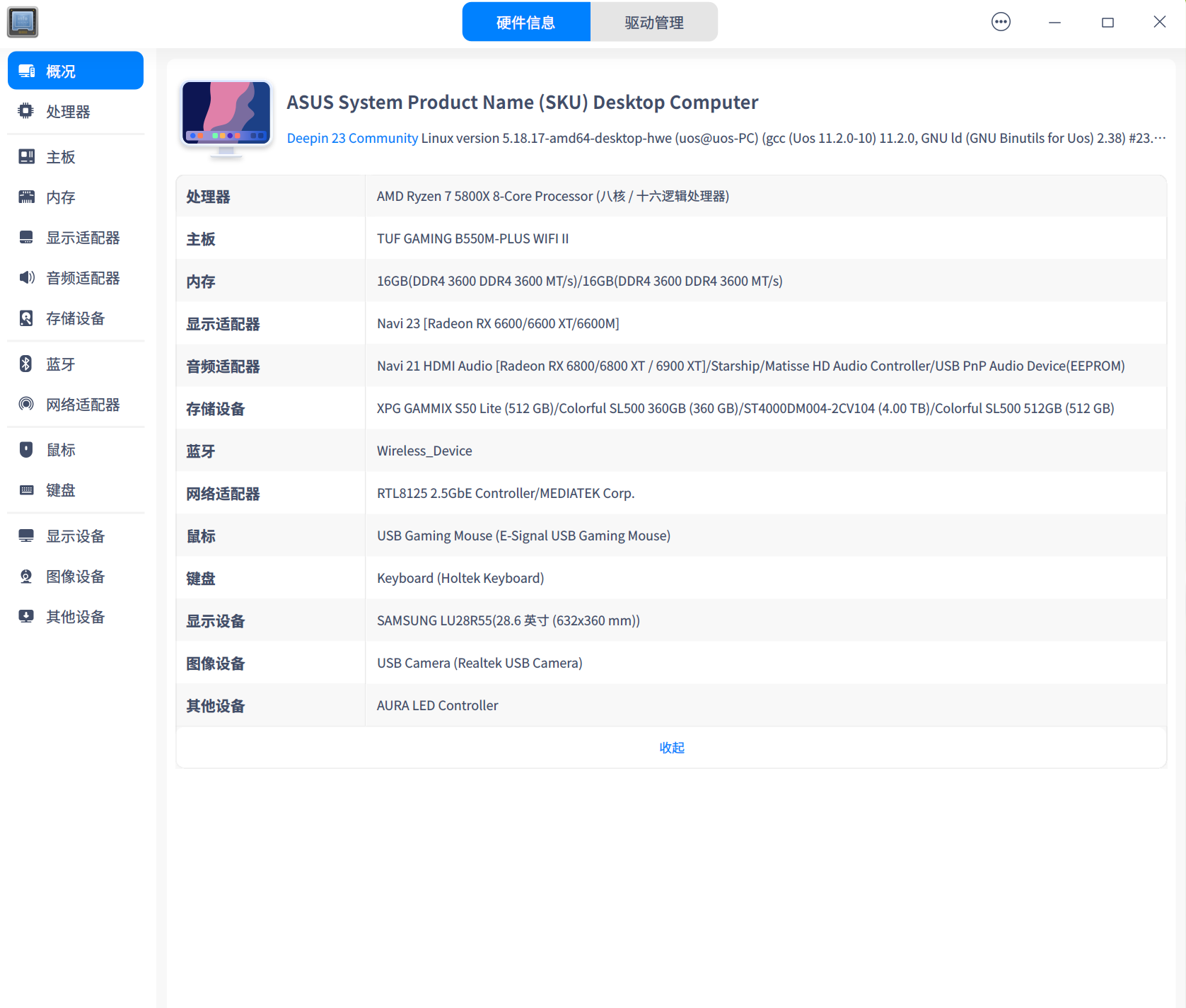
Task: Click the 其他设备 row label in the table
Action: click(x=216, y=706)
